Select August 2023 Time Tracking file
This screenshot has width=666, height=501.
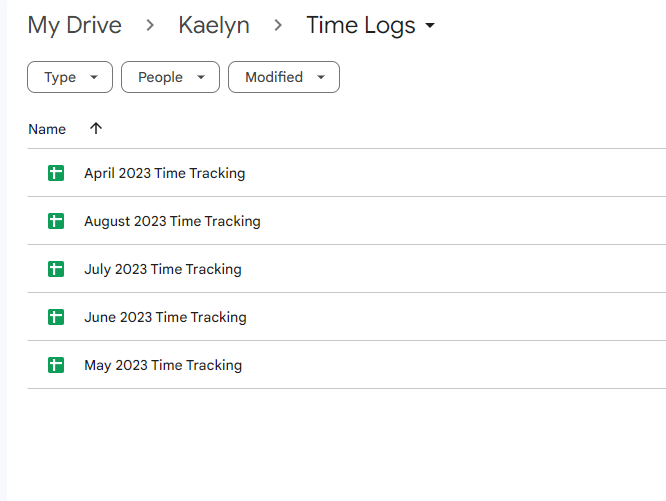(172, 221)
